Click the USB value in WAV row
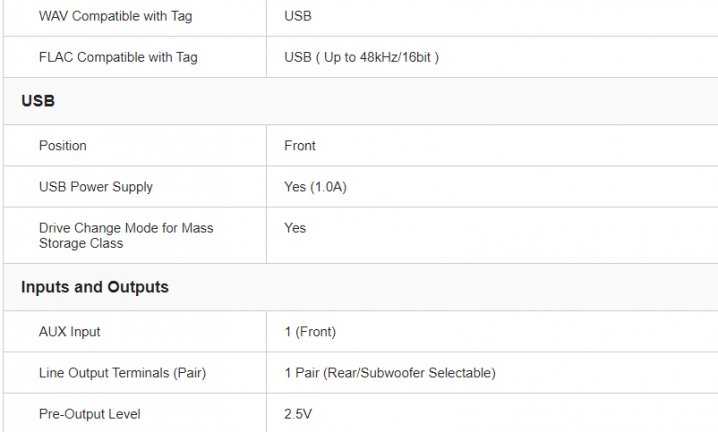The height and width of the screenshot is (432, 718). point(298,16)
